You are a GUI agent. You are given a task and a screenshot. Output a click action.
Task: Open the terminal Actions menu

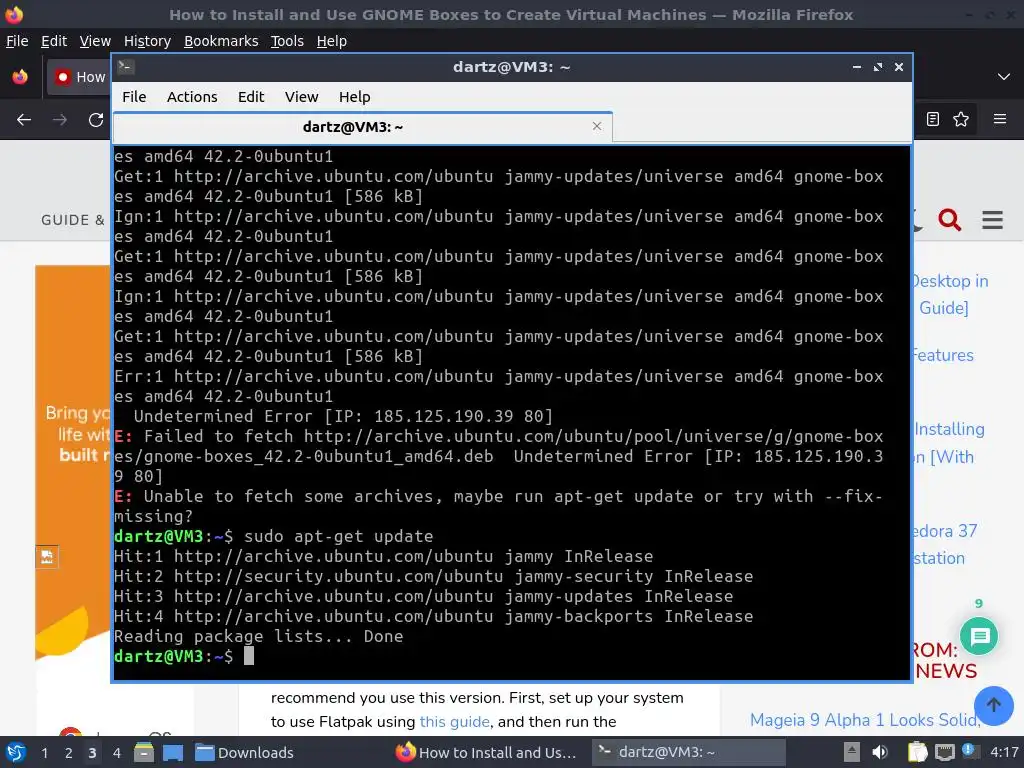(x=192, y=97)
